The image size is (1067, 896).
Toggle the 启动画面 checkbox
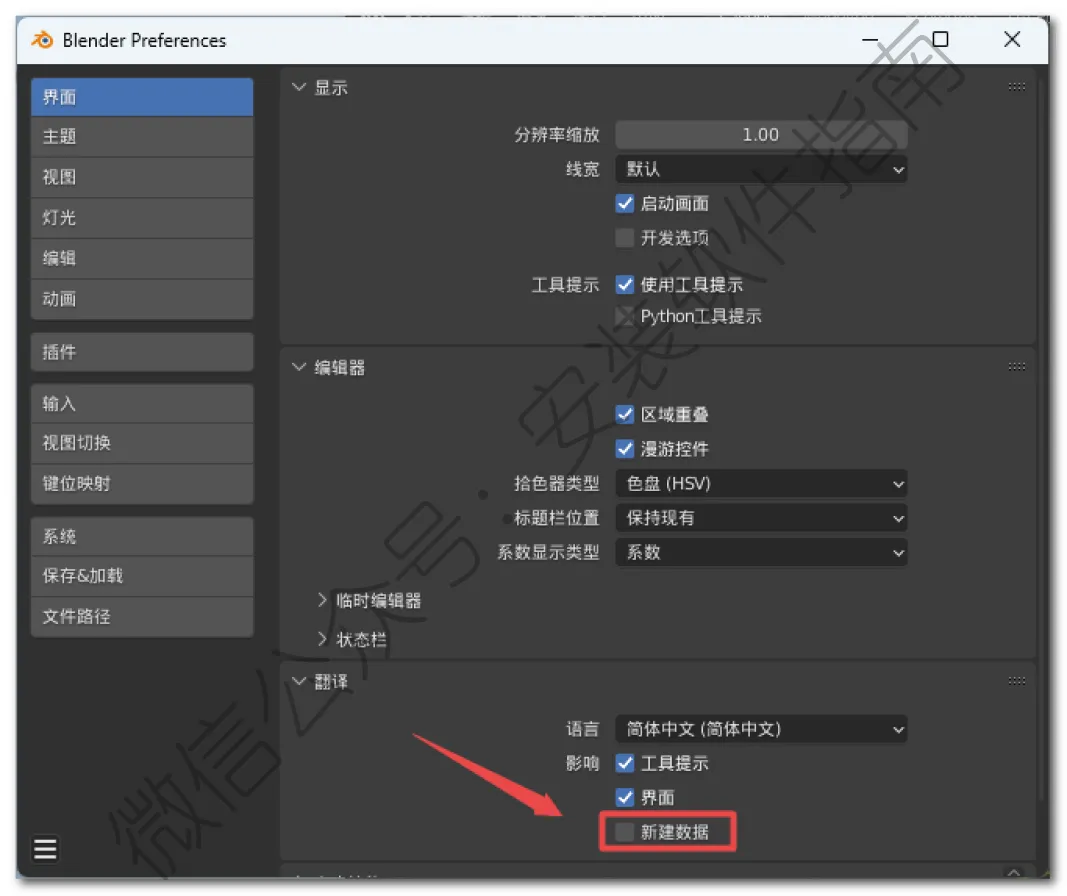625,203
